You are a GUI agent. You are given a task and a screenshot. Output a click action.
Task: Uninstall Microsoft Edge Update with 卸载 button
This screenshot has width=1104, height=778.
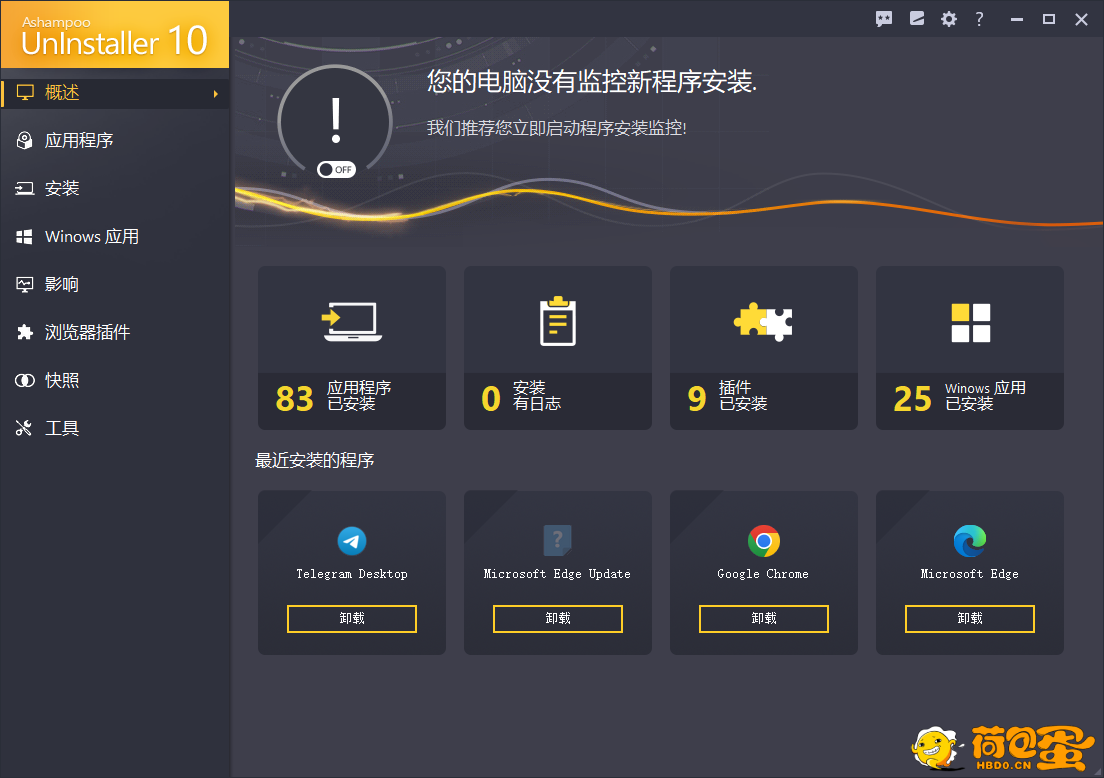pos(558,618)
